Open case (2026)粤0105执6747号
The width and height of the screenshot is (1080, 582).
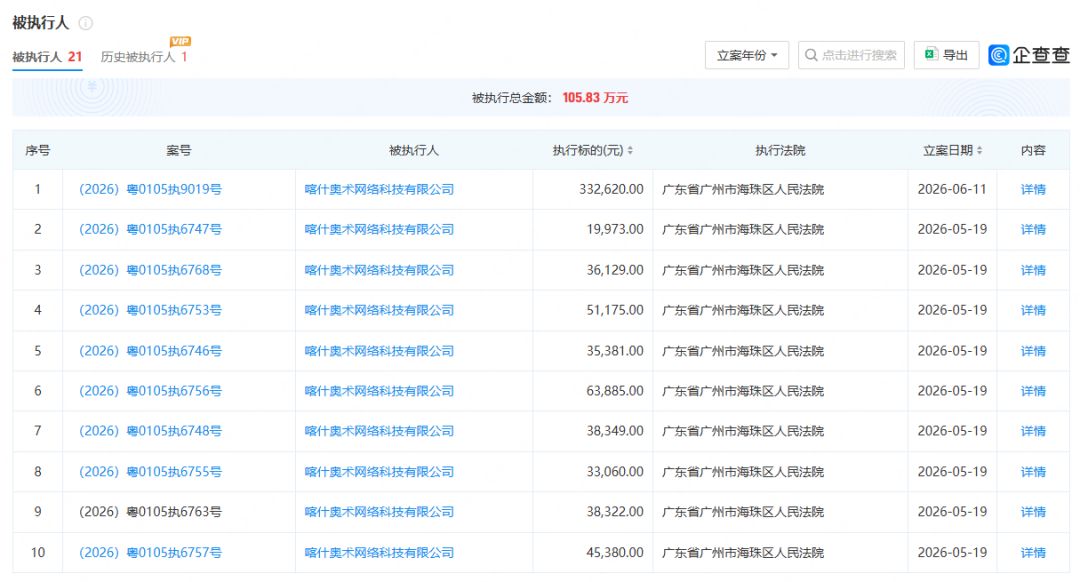(150, 229)
